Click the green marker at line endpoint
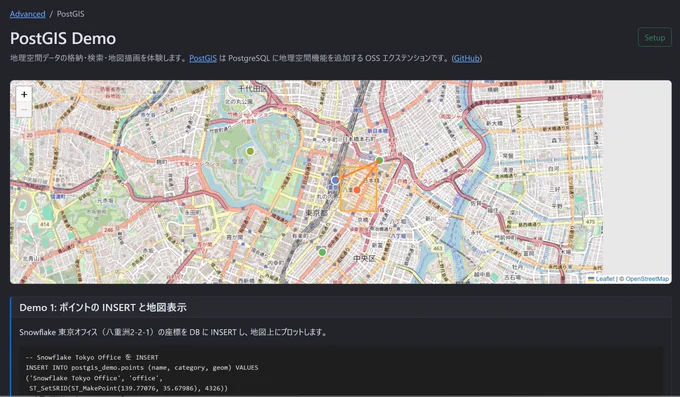The width and height of the screenshot is (680, 397). click(x=379, y=161)
